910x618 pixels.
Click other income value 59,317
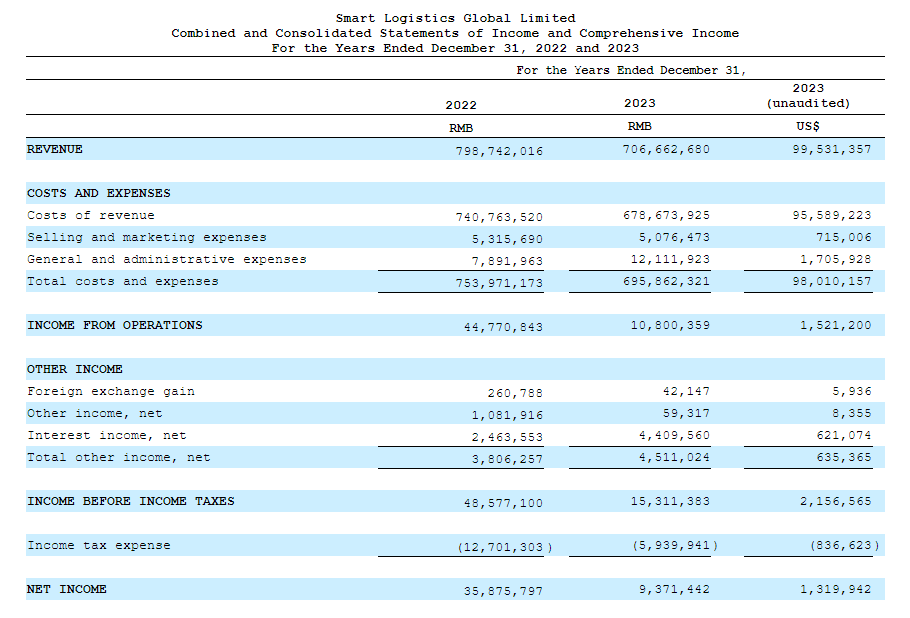(686, 414)
